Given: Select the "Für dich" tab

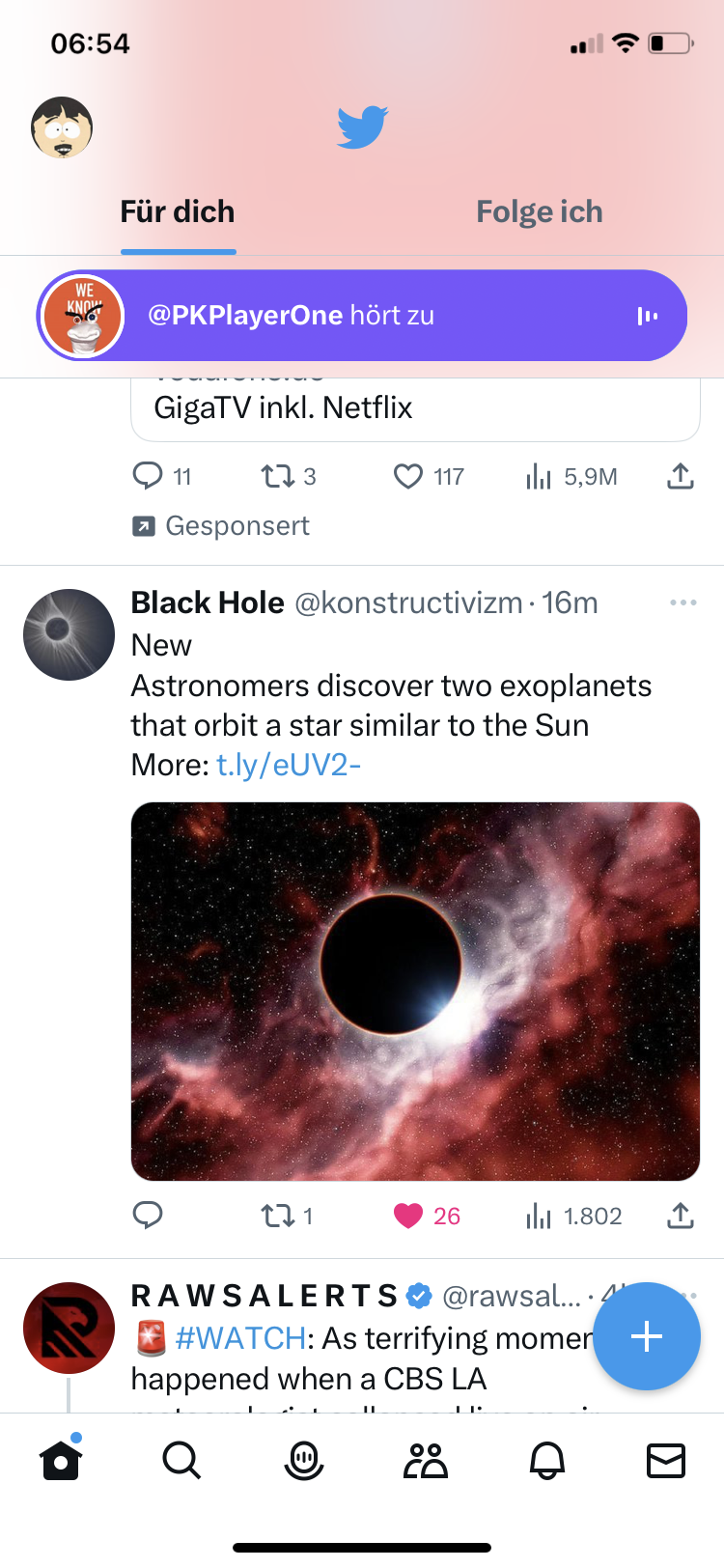Looking at the screenshot, I should point(178,212).
